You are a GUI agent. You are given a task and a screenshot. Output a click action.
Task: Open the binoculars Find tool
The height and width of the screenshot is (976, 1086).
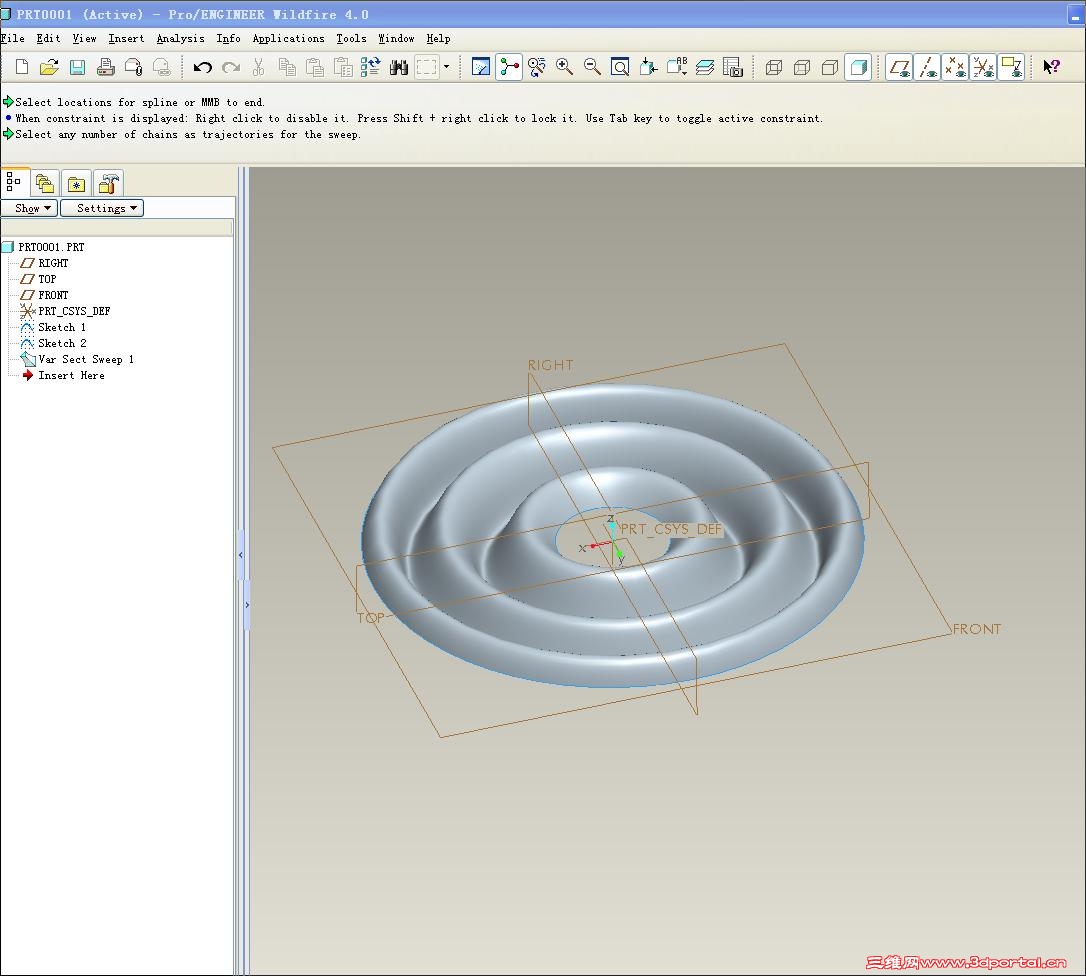click(x=398, y=67)
